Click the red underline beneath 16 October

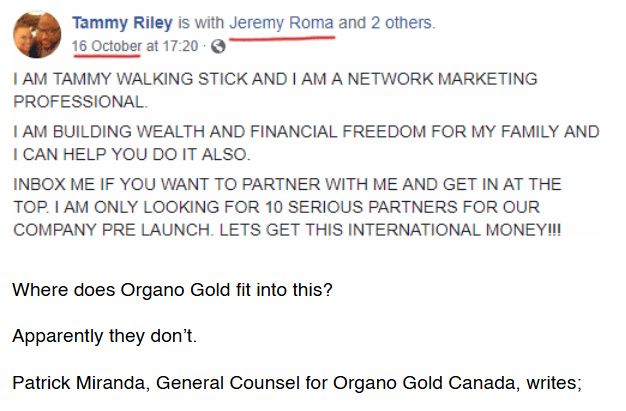[107, 56]
